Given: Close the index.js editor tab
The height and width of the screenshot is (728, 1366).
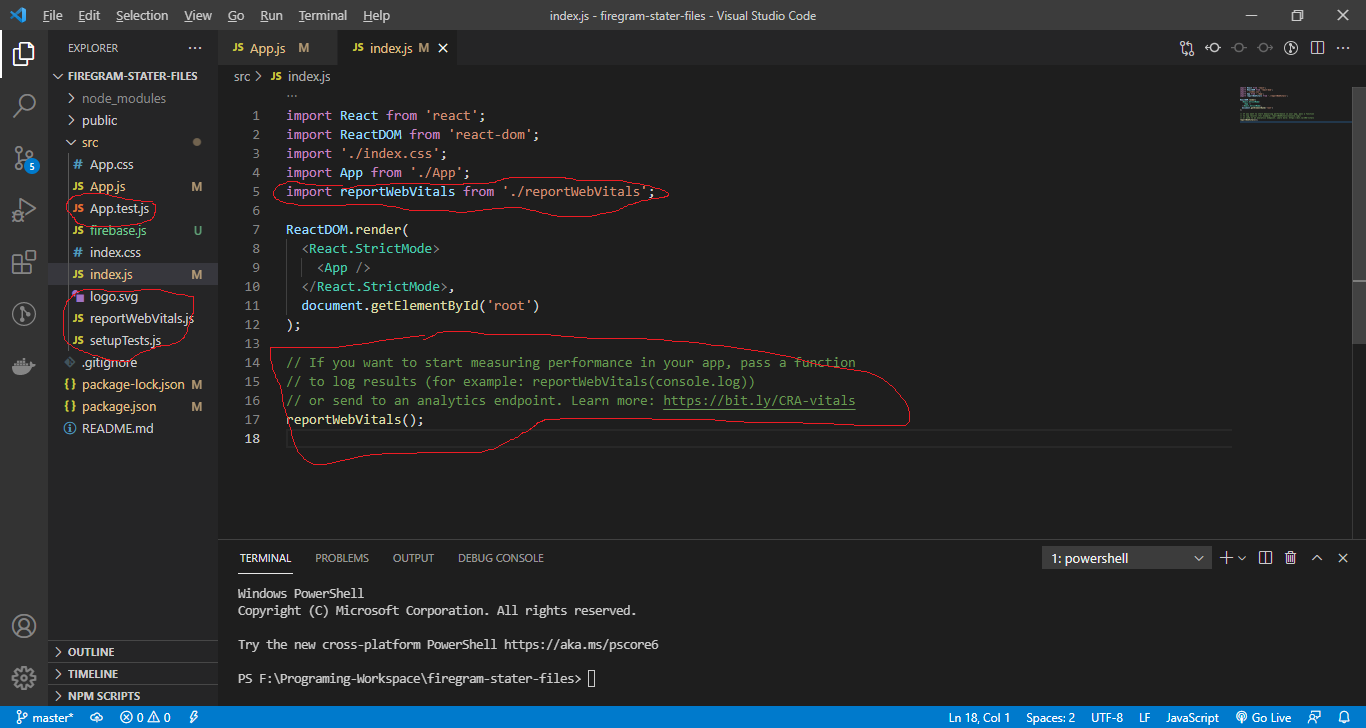Looking at the screenshot, I should pyautogui.click(x=443, y=48).
